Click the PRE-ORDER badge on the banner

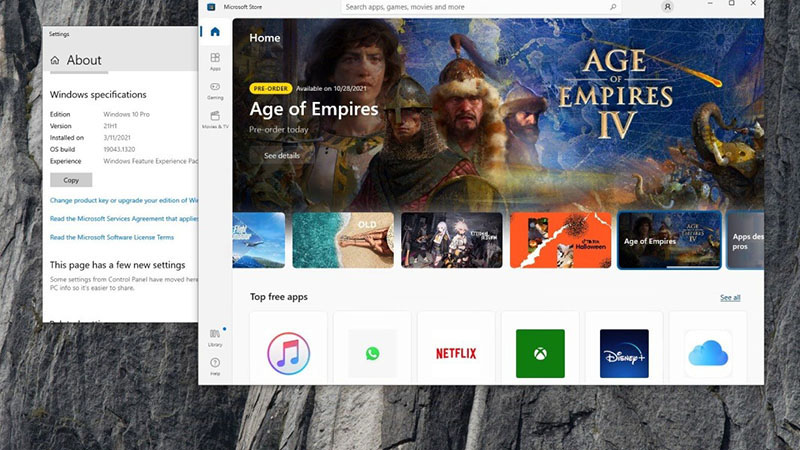click(270, 88)
